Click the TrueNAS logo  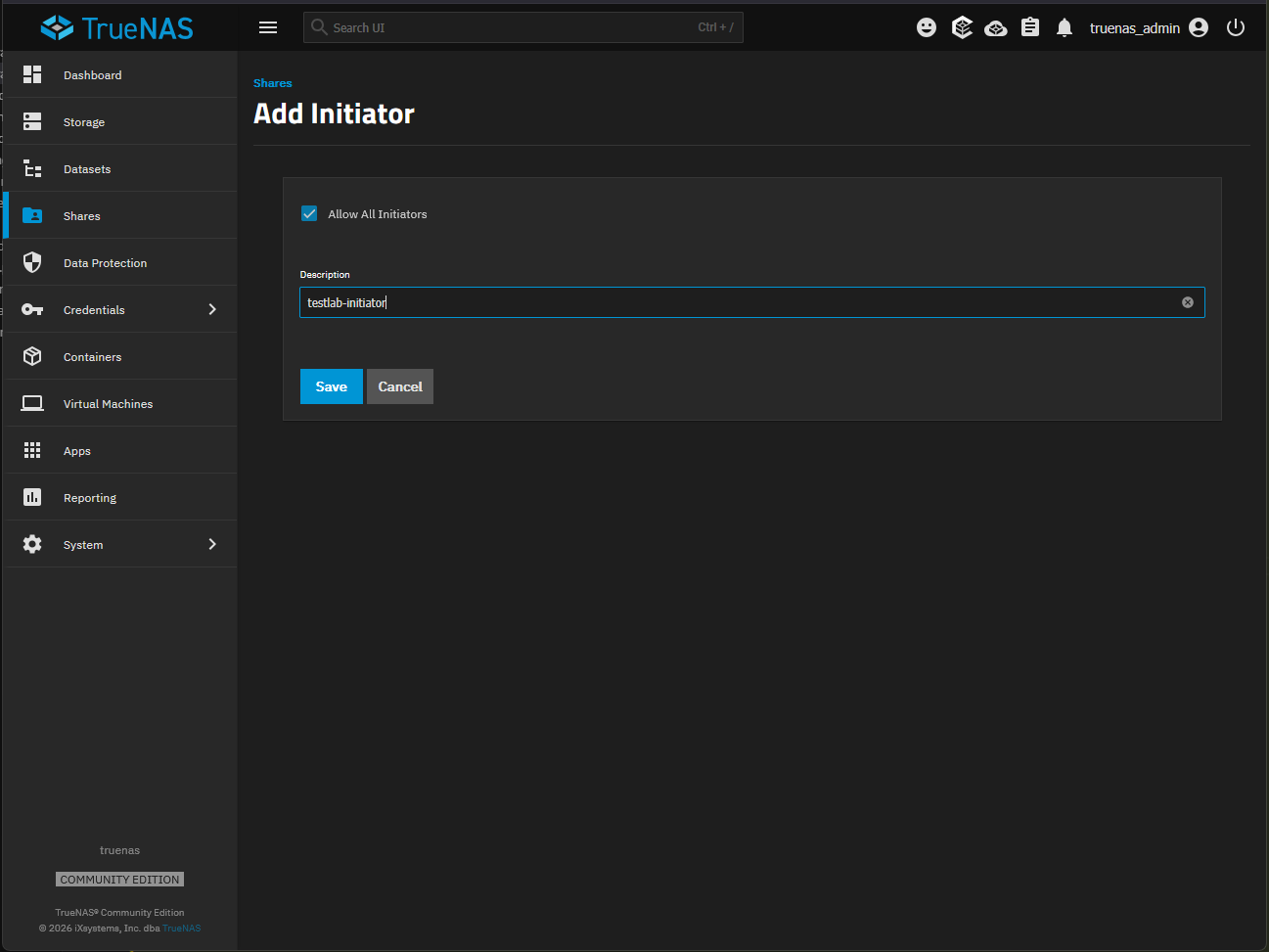[x=117, y=27]
